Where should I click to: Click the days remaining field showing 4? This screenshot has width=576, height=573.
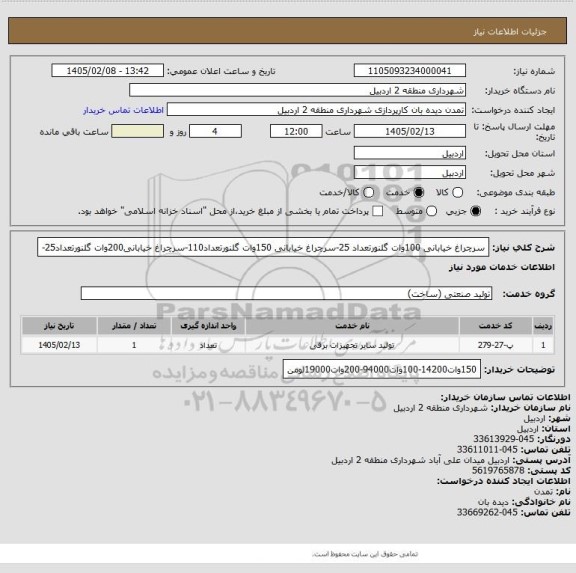tap(215, 131)
